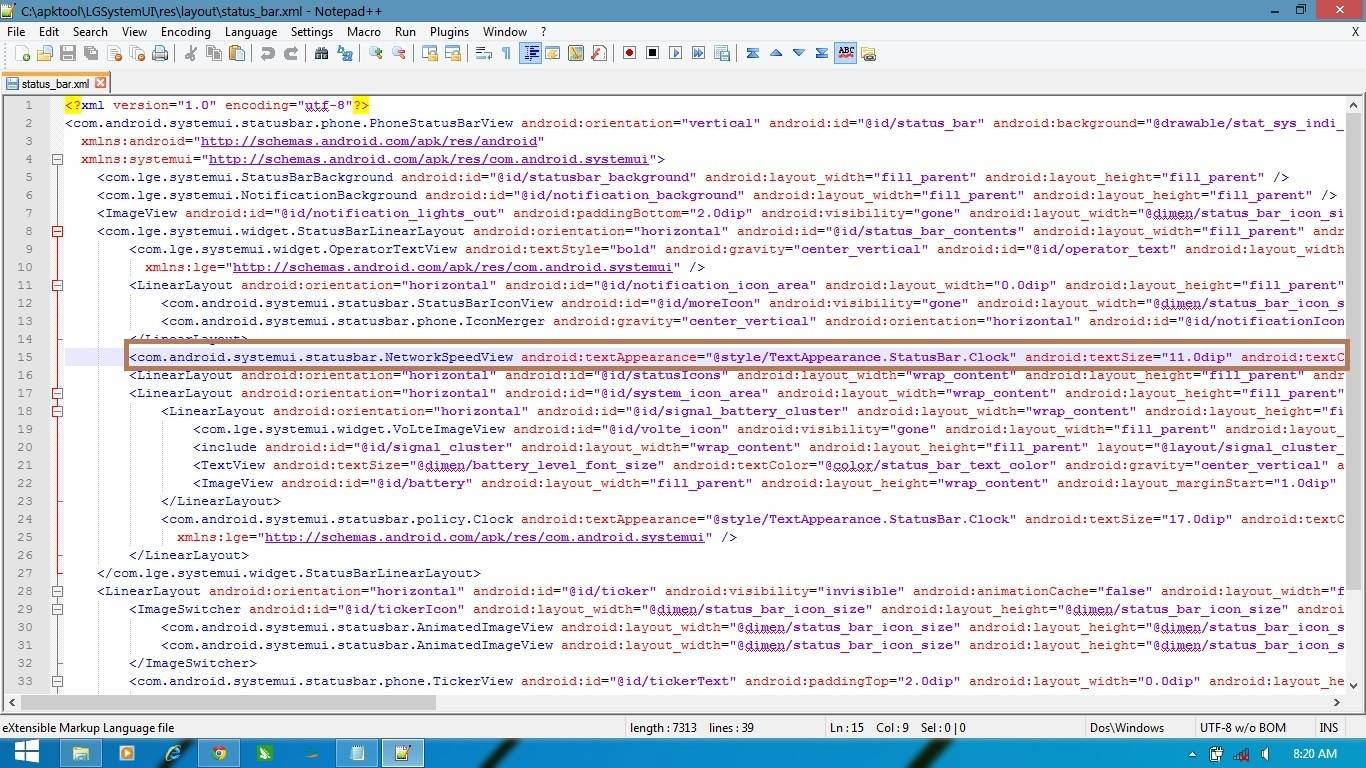The height and width of the screenshot is (768, 1366).
Task: Open the Document Map toolbar icon
Action: point(576,53)
